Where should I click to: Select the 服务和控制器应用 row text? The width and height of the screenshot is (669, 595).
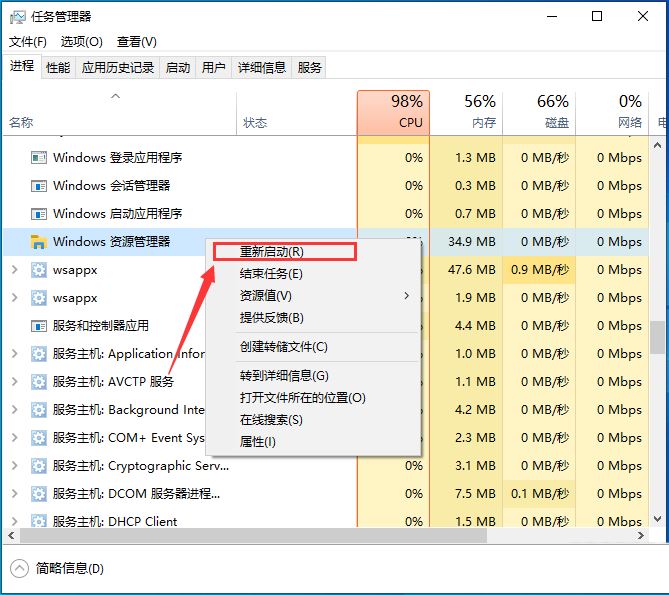point(101,326)
